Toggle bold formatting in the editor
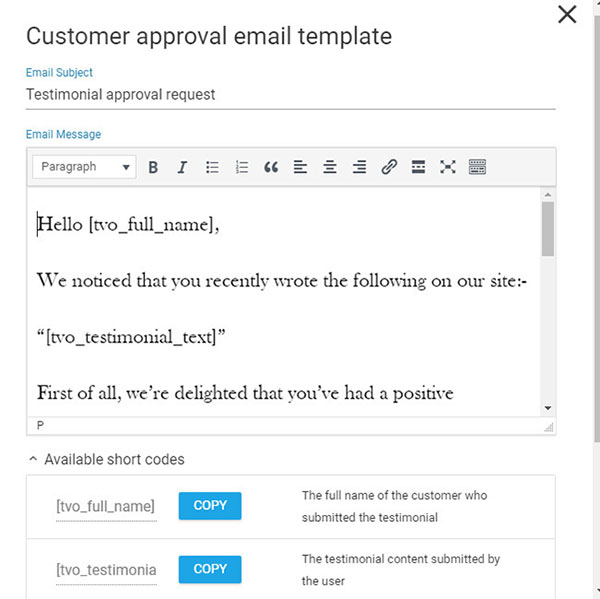Screen dimensions: 600x599 [153, 168]
